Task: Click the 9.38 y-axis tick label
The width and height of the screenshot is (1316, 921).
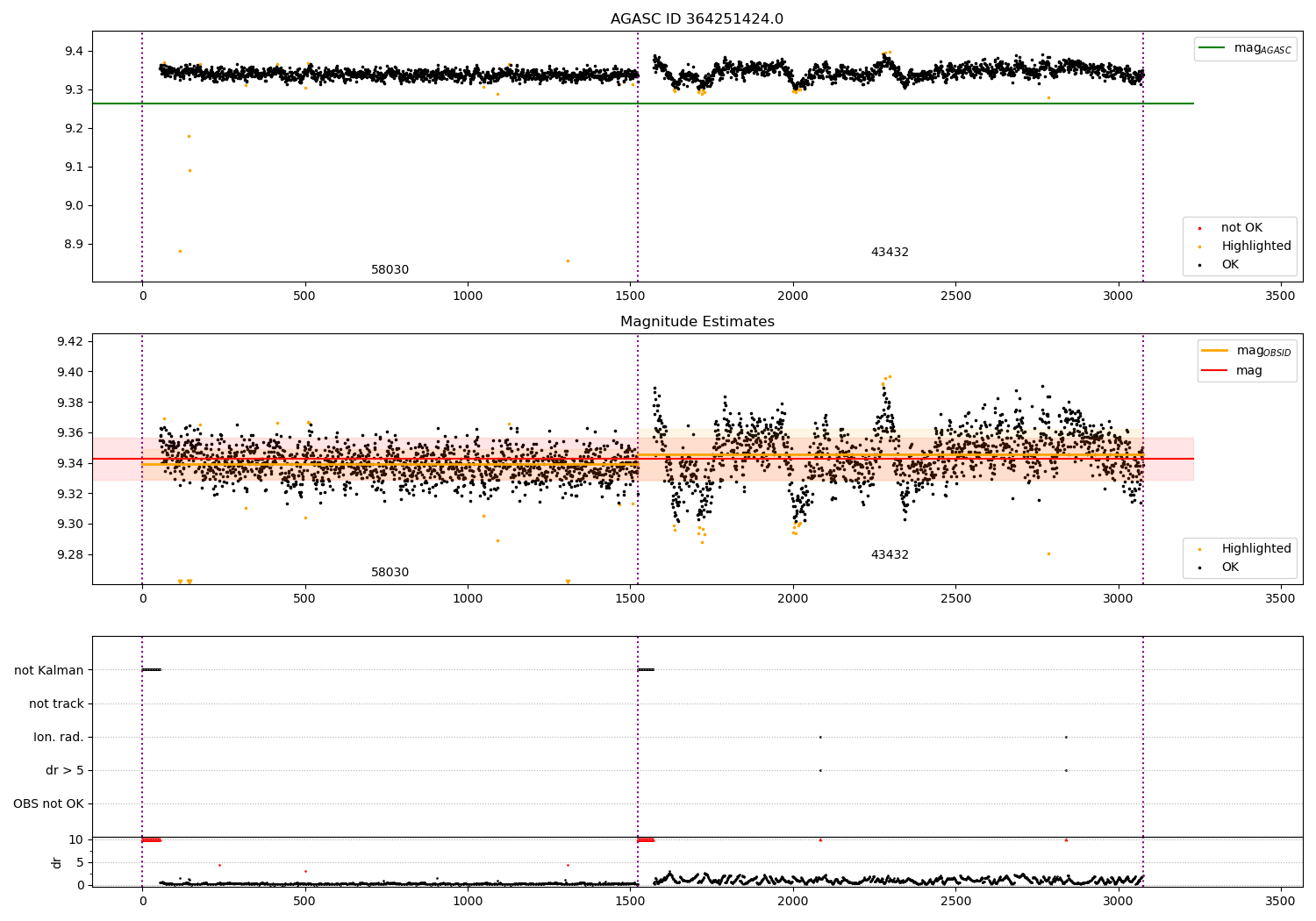Action: (70, 403)
